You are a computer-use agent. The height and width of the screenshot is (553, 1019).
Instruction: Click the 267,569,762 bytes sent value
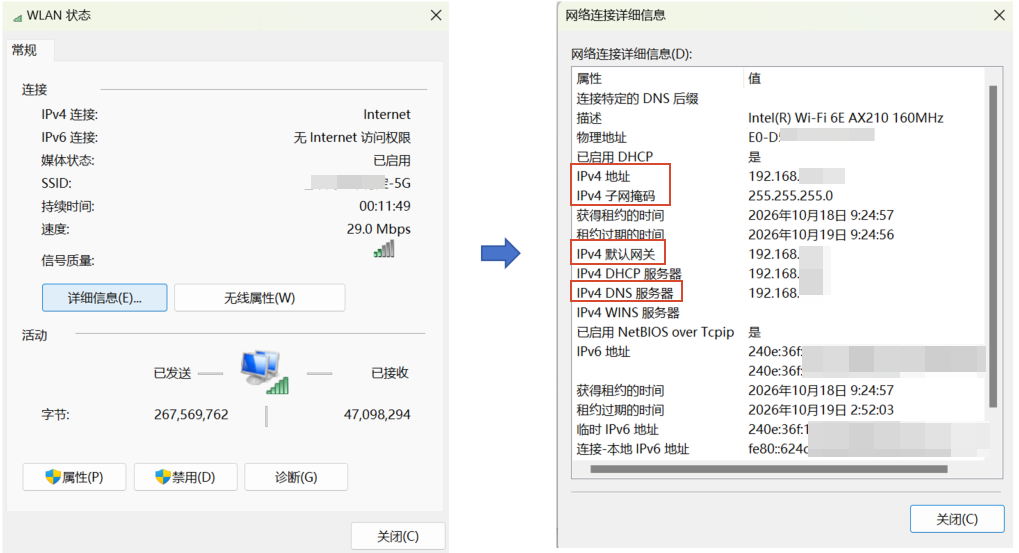click(191, 415)
